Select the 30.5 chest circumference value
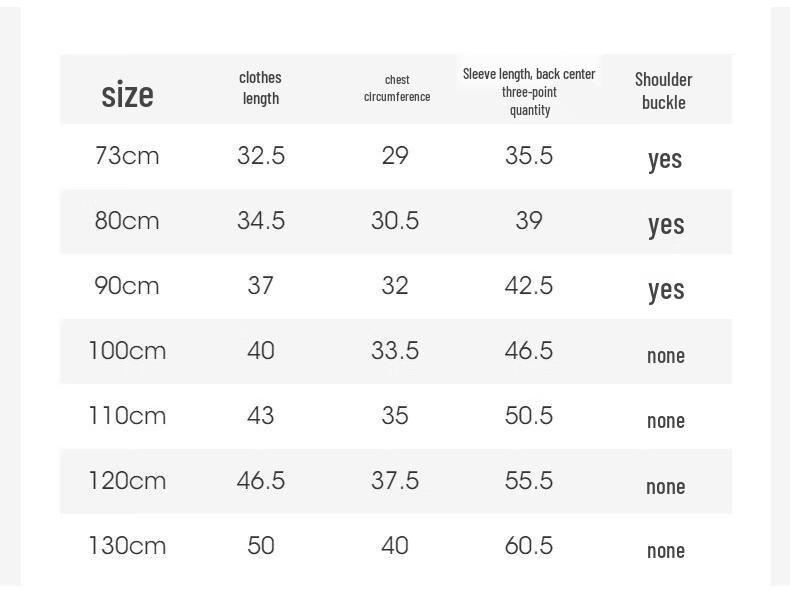Viewport: 790px width, 593px height. [395, 221]
